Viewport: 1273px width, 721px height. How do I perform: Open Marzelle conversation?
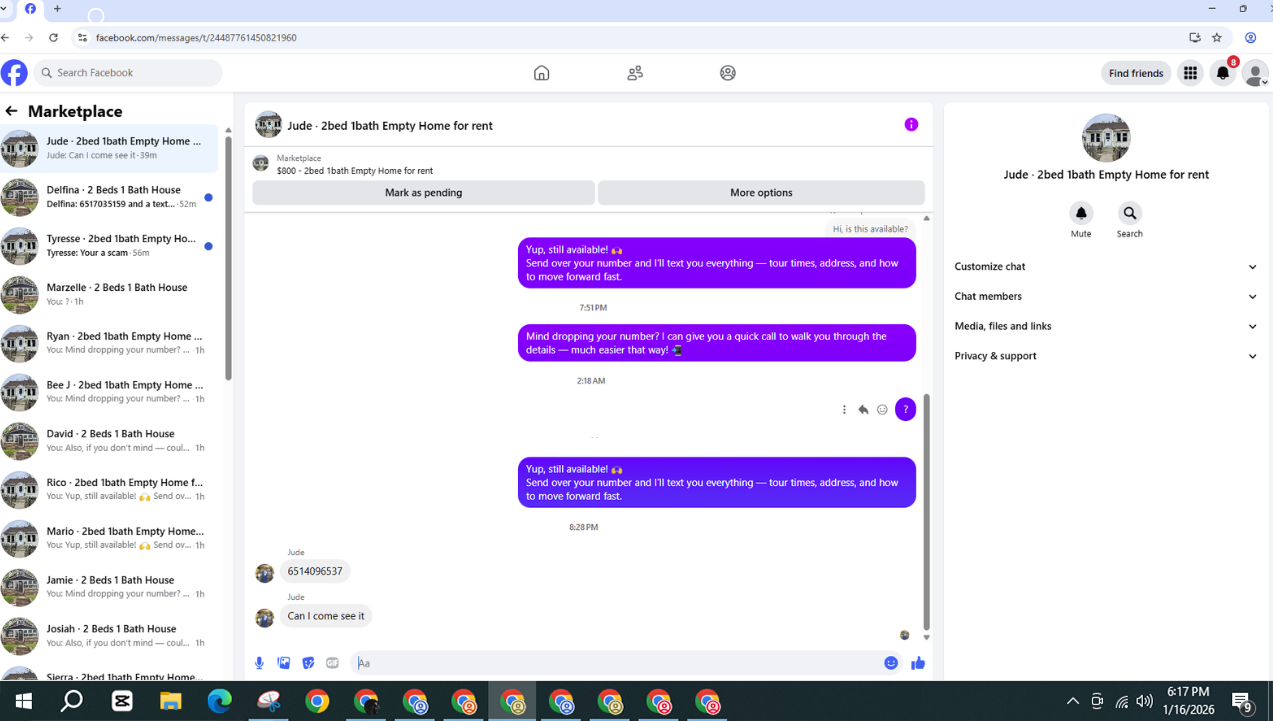point(109,294)
